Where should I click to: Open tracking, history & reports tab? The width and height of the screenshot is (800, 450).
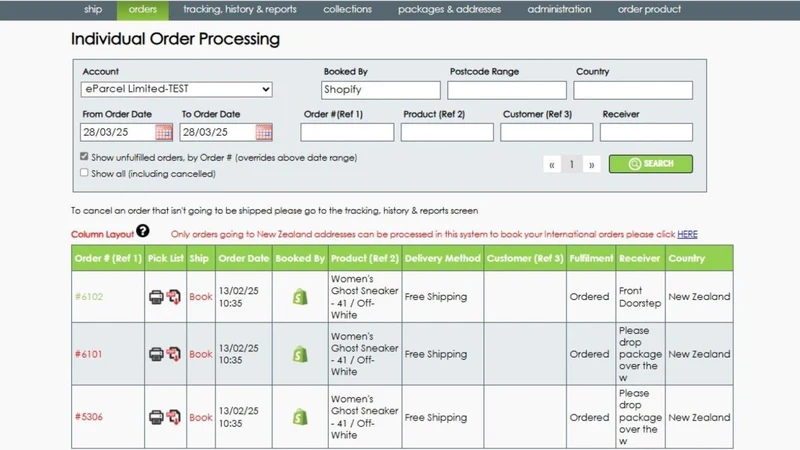[x=240, y=9]
